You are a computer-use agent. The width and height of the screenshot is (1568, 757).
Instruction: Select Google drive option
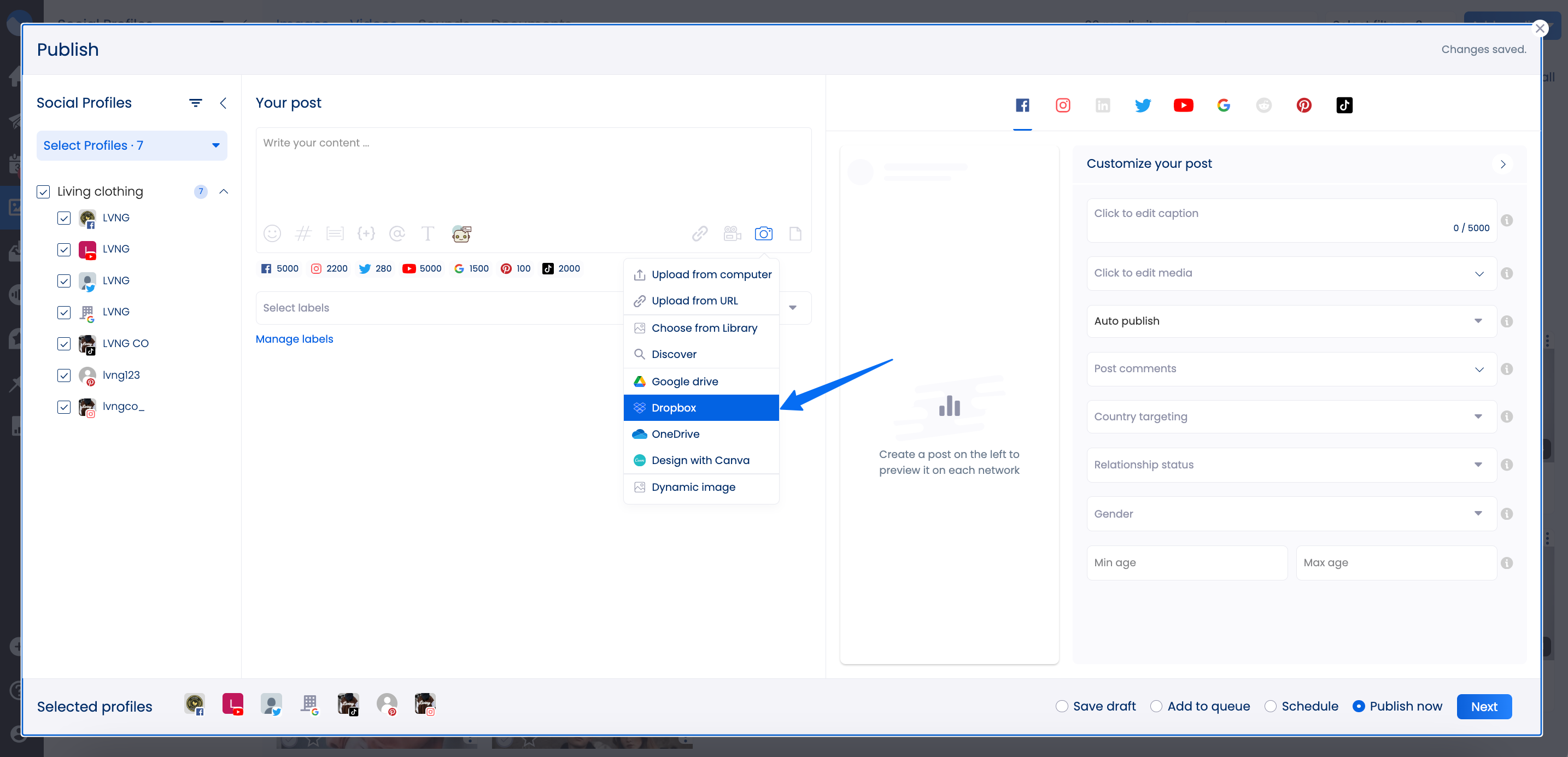(701, 382)
